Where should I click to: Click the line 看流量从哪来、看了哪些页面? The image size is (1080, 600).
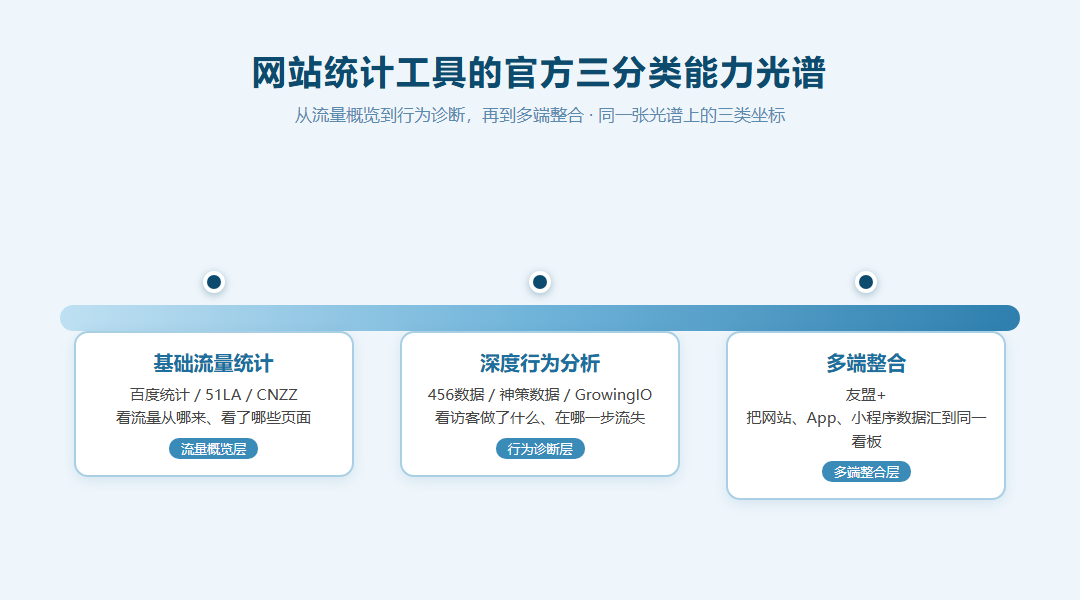click(x=214, y=417)
